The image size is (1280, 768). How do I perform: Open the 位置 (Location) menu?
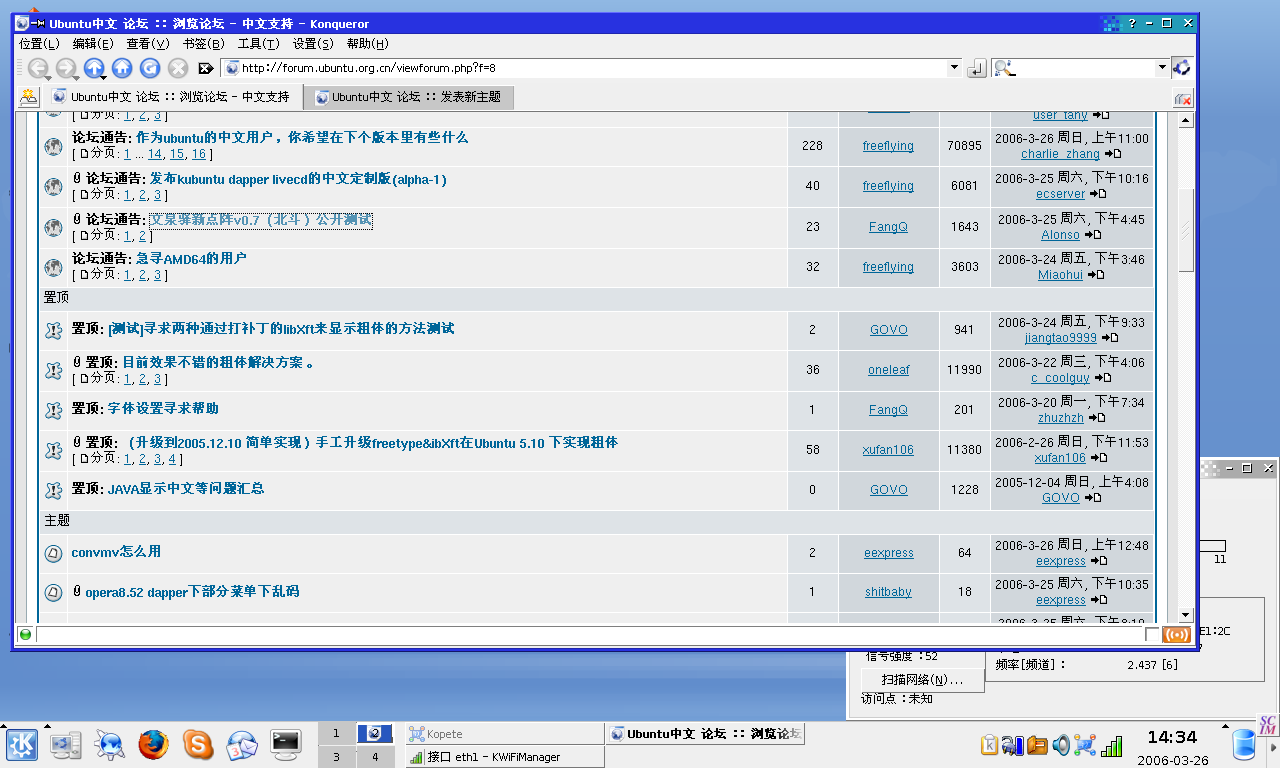(x=39, y=44)
